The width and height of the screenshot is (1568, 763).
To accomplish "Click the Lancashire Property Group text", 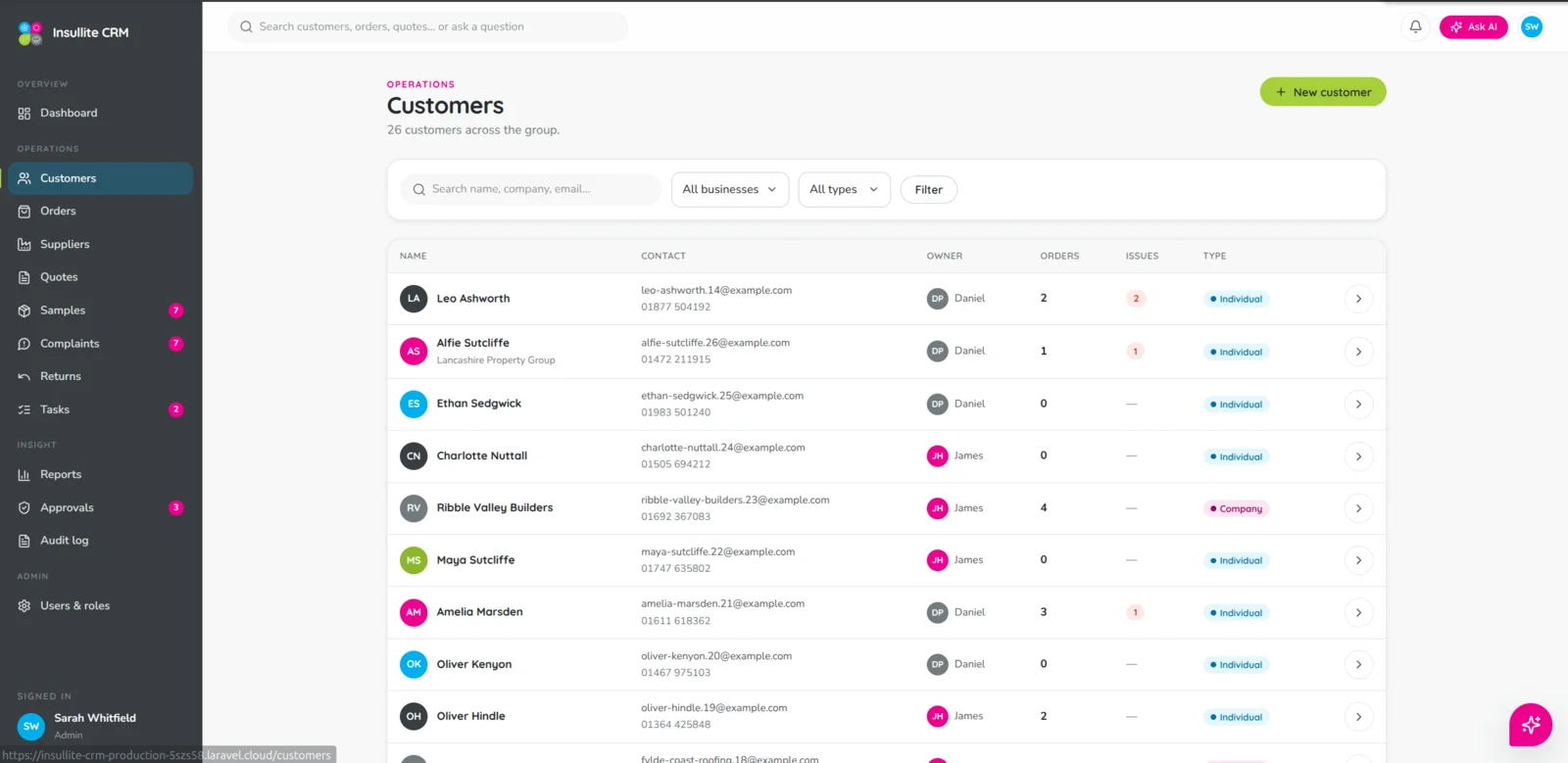I will (x=496, y=360).
